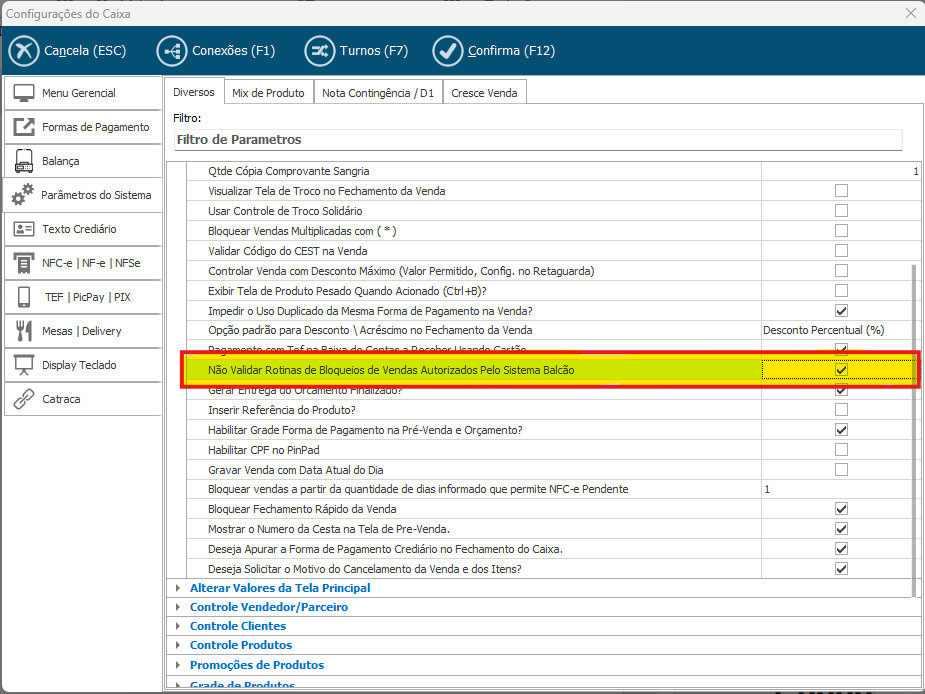This screenshot has width=925, height=694.
Task: Uncheck Bloquear Fechamento Rápido da Venda
Action: pyautogui.click(x=841, y=509)
